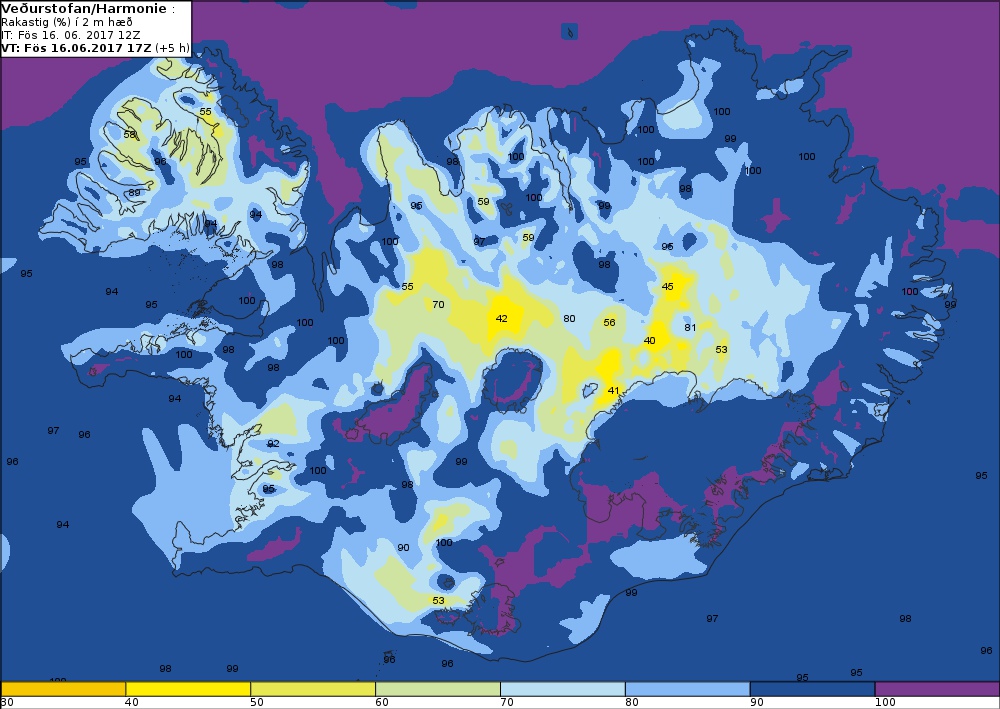Click the map value '70' beside the 55

tap(438, 304)
